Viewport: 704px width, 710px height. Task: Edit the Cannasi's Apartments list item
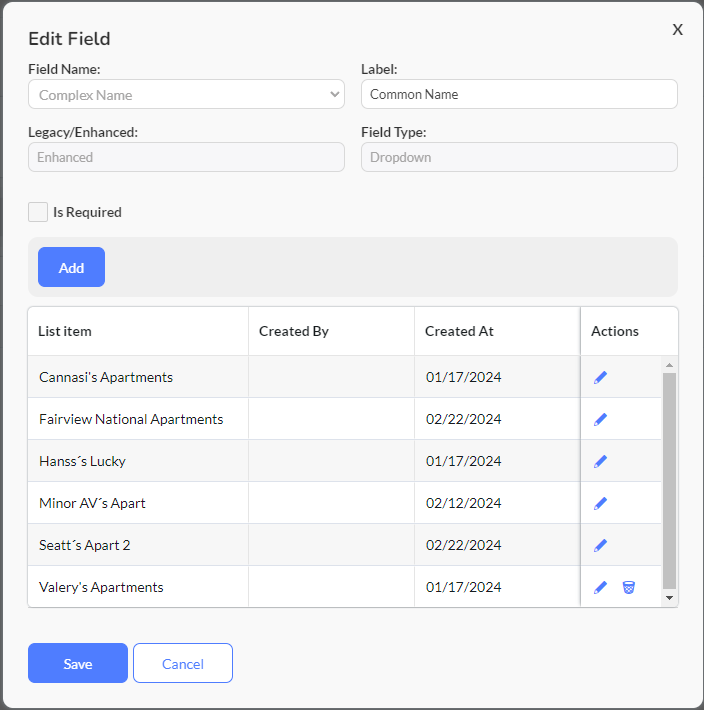[600, 377]
